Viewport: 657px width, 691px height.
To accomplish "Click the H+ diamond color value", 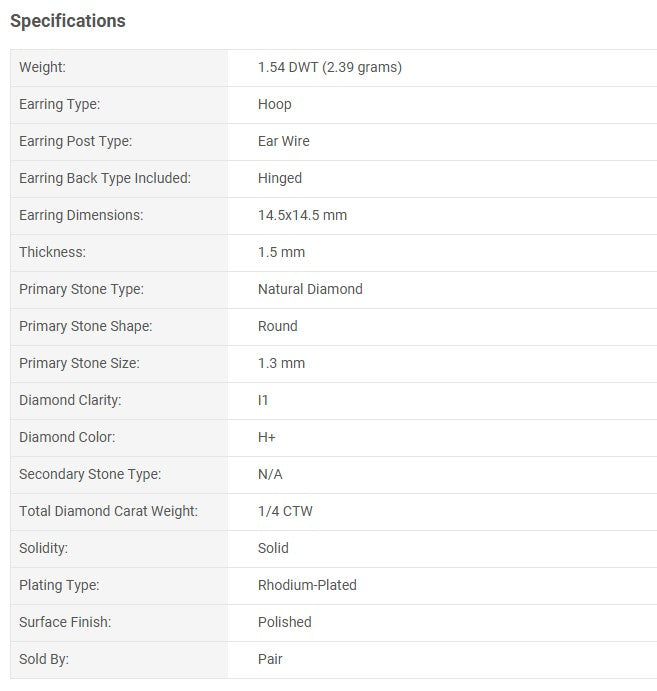I will [x=267, y=438].
